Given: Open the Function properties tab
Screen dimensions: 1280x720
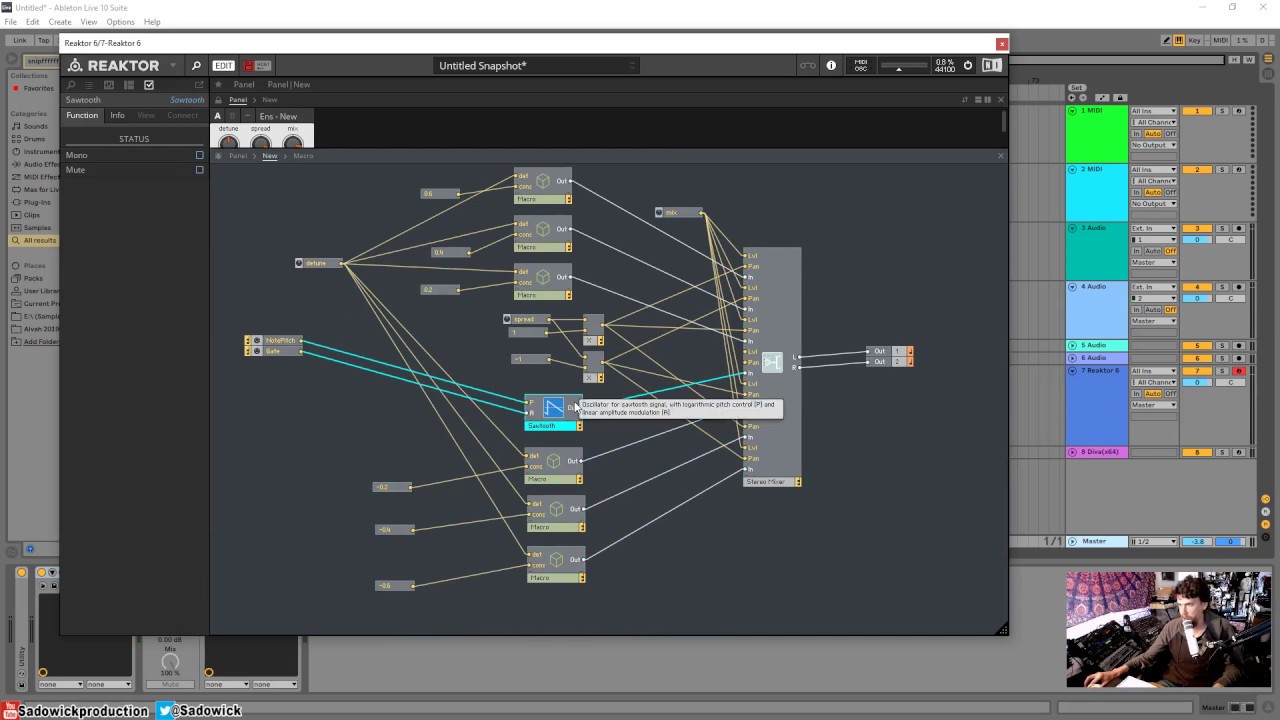Looking at the screenshot, I should (x=82, y=115).
